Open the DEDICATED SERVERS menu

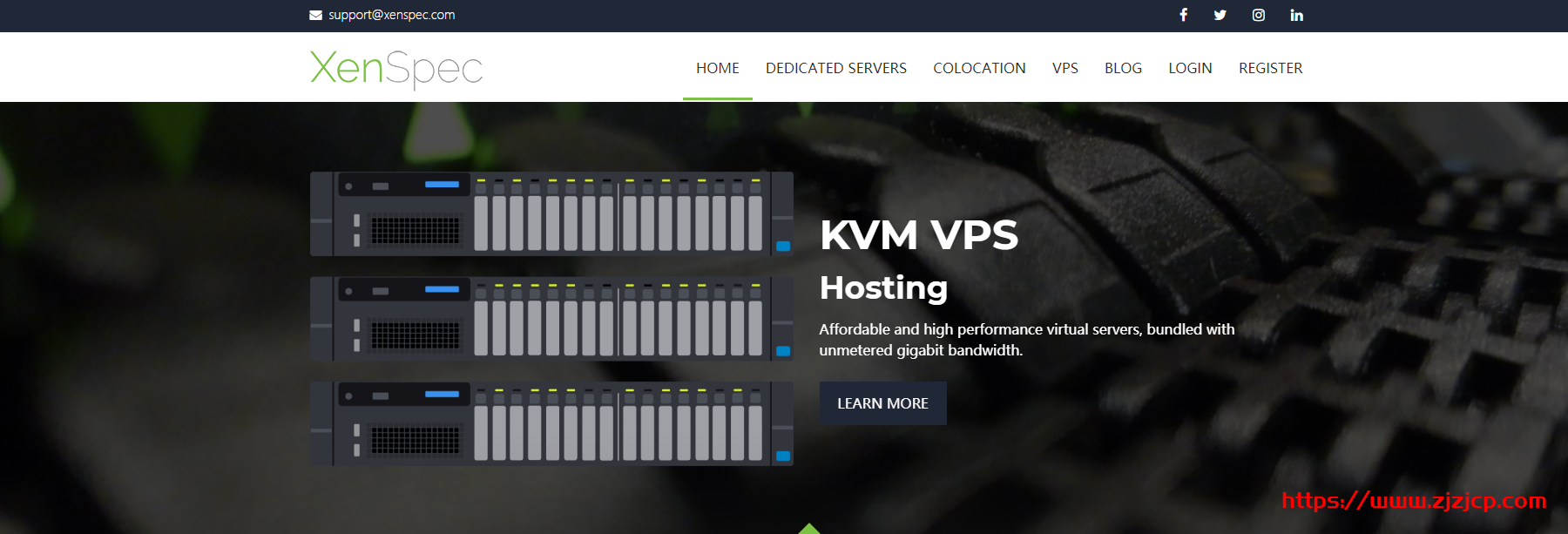pyautogui.click(x=835, y=68)
